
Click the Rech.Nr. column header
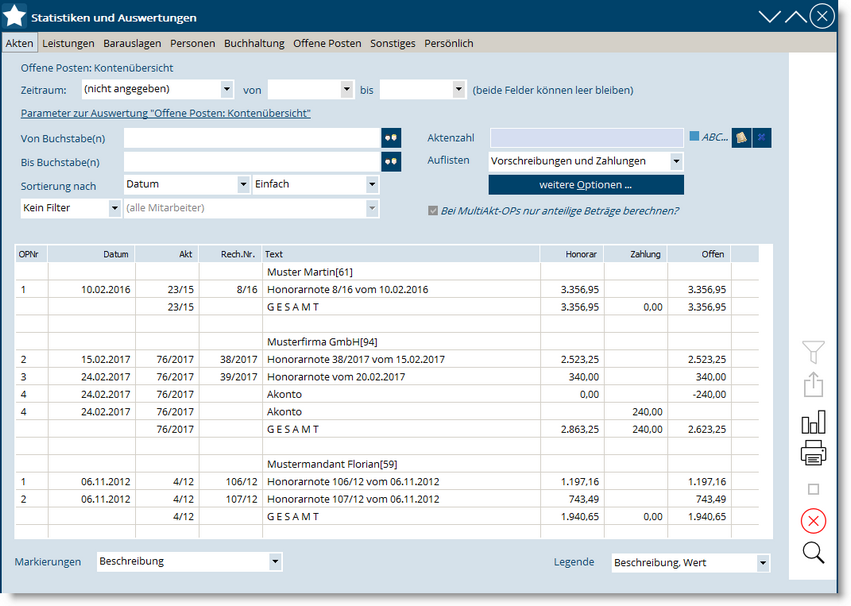click(x=231, y=254)
